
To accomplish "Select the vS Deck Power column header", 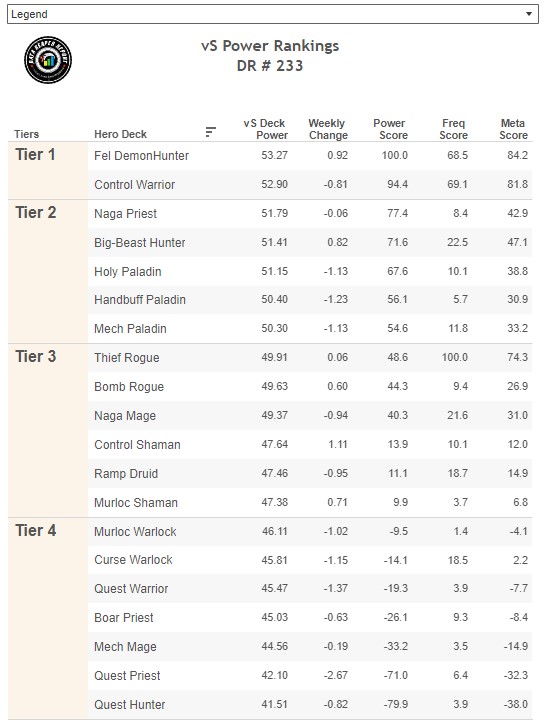I will pos(265,129).
